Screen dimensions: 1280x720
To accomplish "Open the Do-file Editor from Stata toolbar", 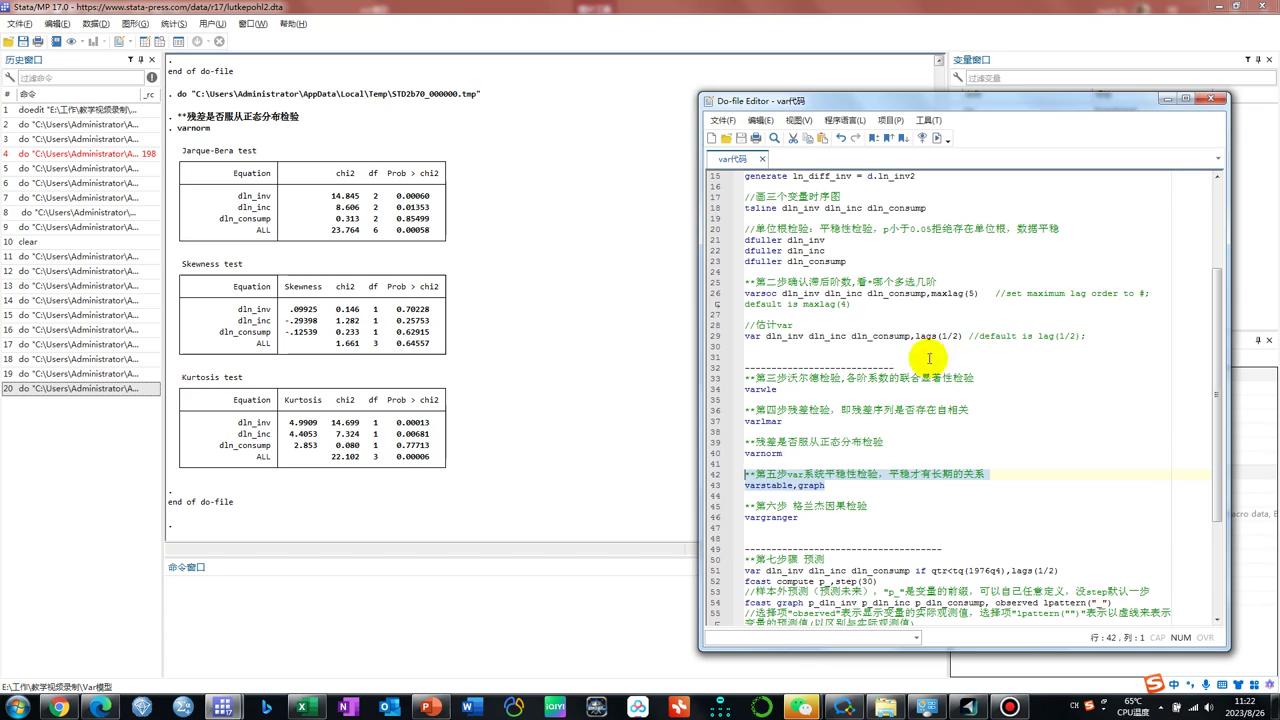I will pyautogui.click(x=117, y=41).
